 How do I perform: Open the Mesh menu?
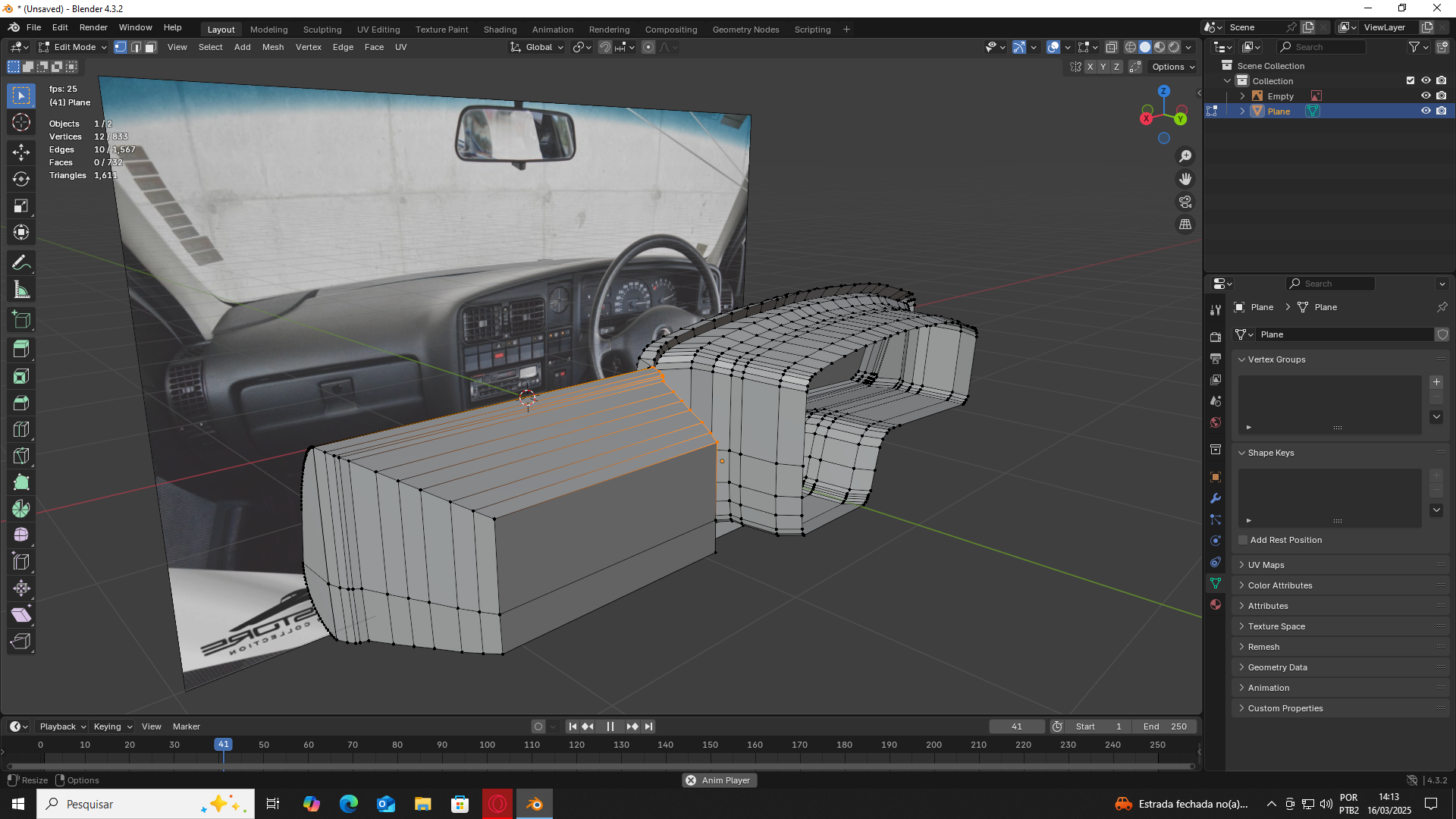pyautogui.click(x=272, y=47)
